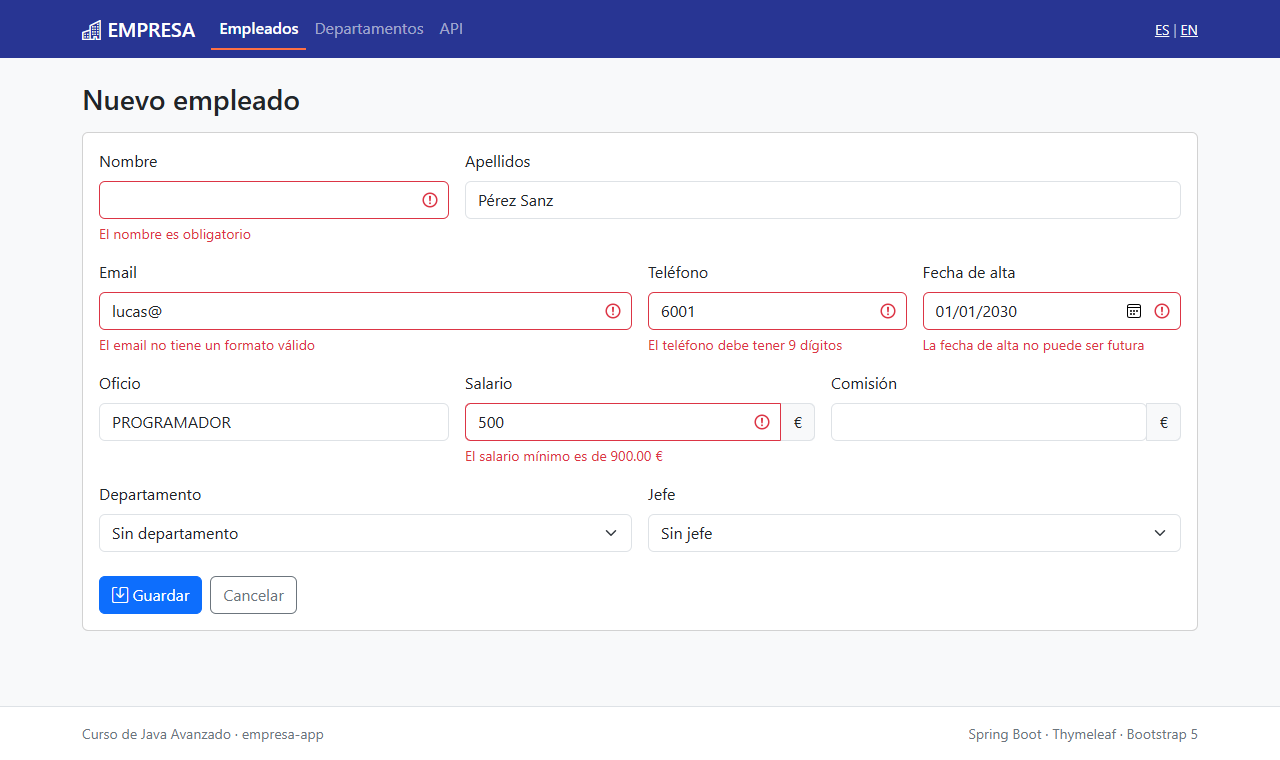Switch language to EN
1280x760 pixels.
(1189, 30)
